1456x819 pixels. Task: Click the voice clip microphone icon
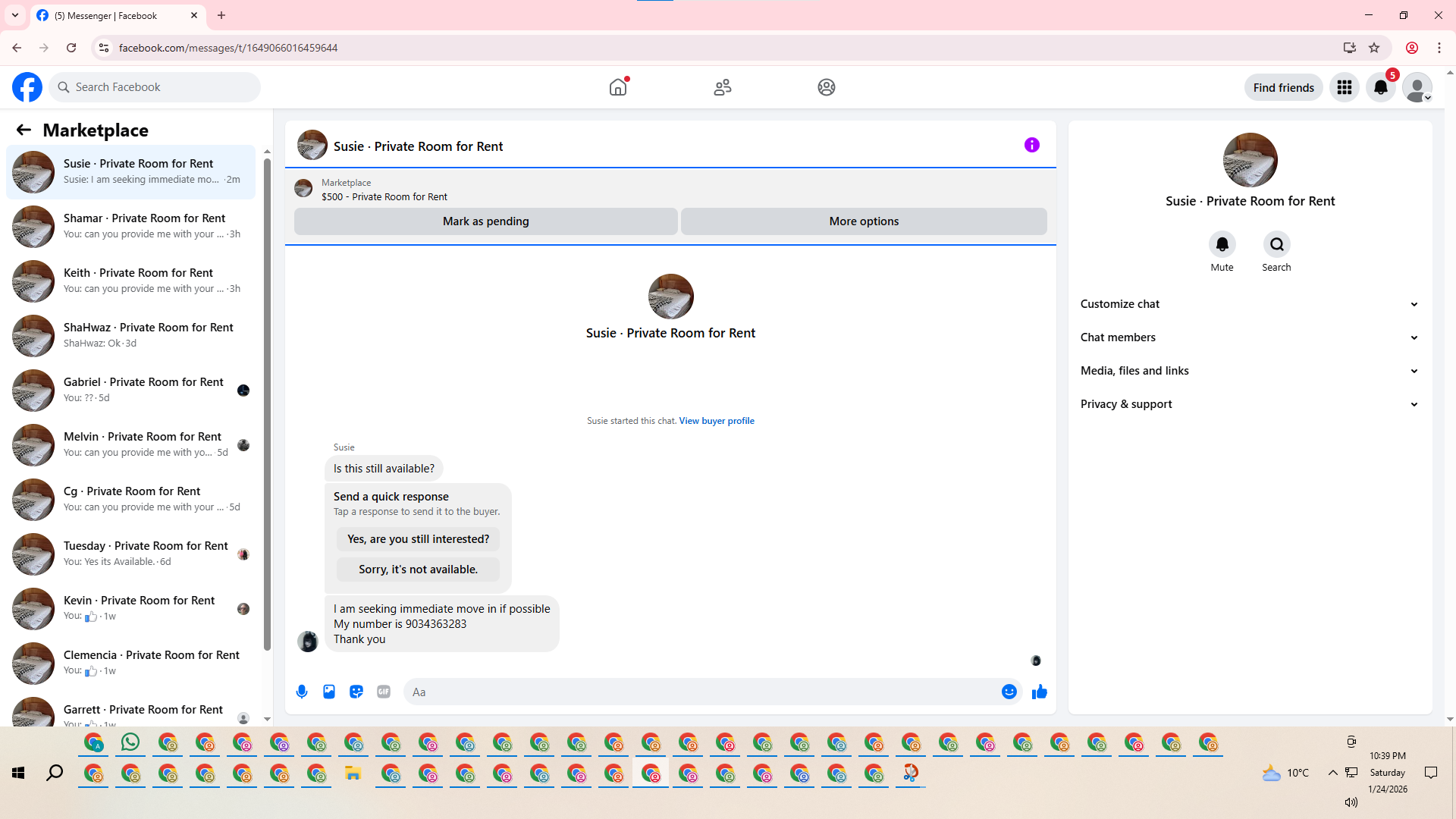[302, 692]
